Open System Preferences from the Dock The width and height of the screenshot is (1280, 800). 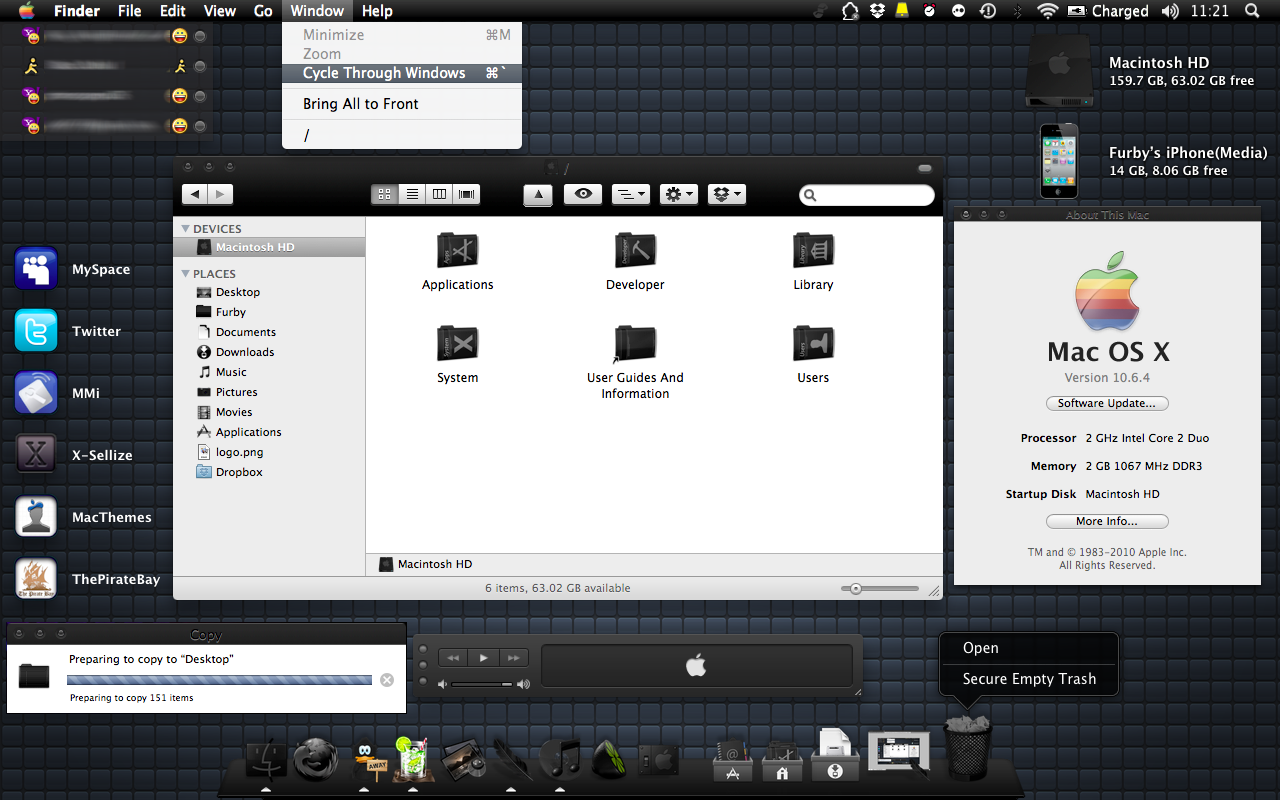[x=659, y=760]
